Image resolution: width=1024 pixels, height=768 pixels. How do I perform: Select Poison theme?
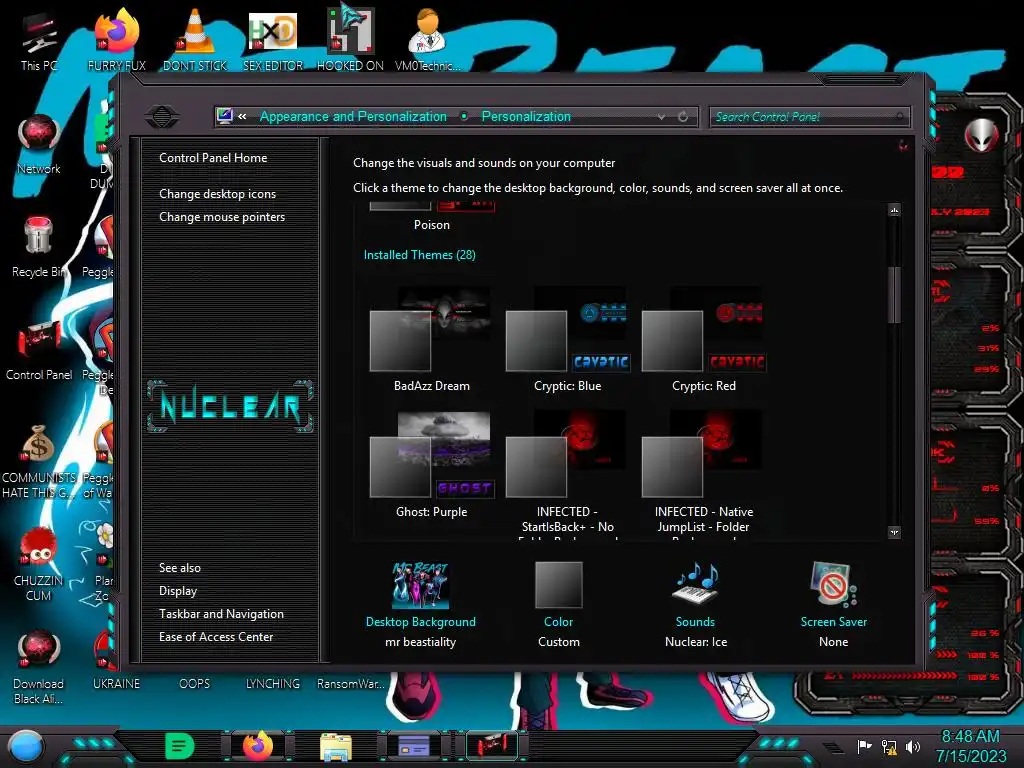[431, 217]
